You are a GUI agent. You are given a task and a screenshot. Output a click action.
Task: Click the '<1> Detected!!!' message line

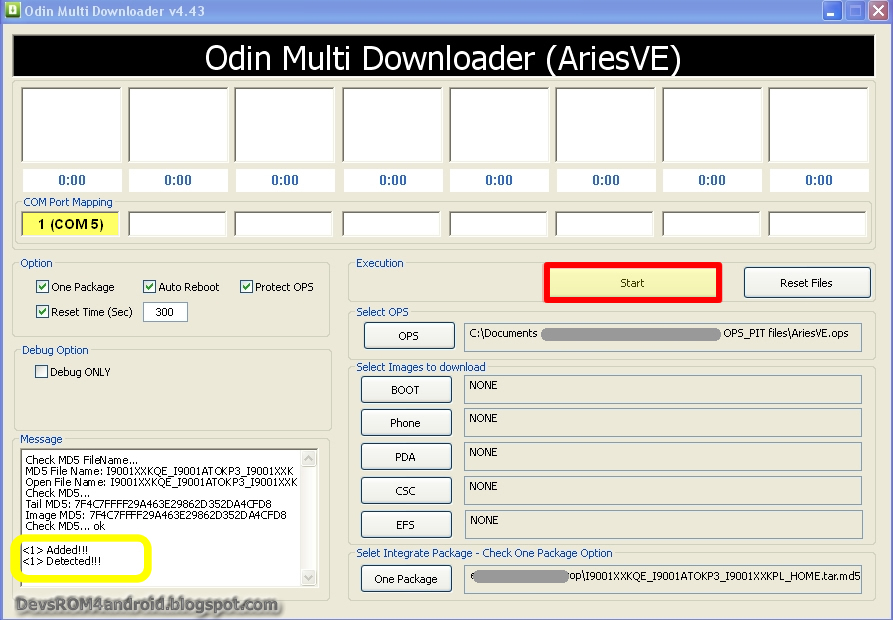click(x=62, y=561)
